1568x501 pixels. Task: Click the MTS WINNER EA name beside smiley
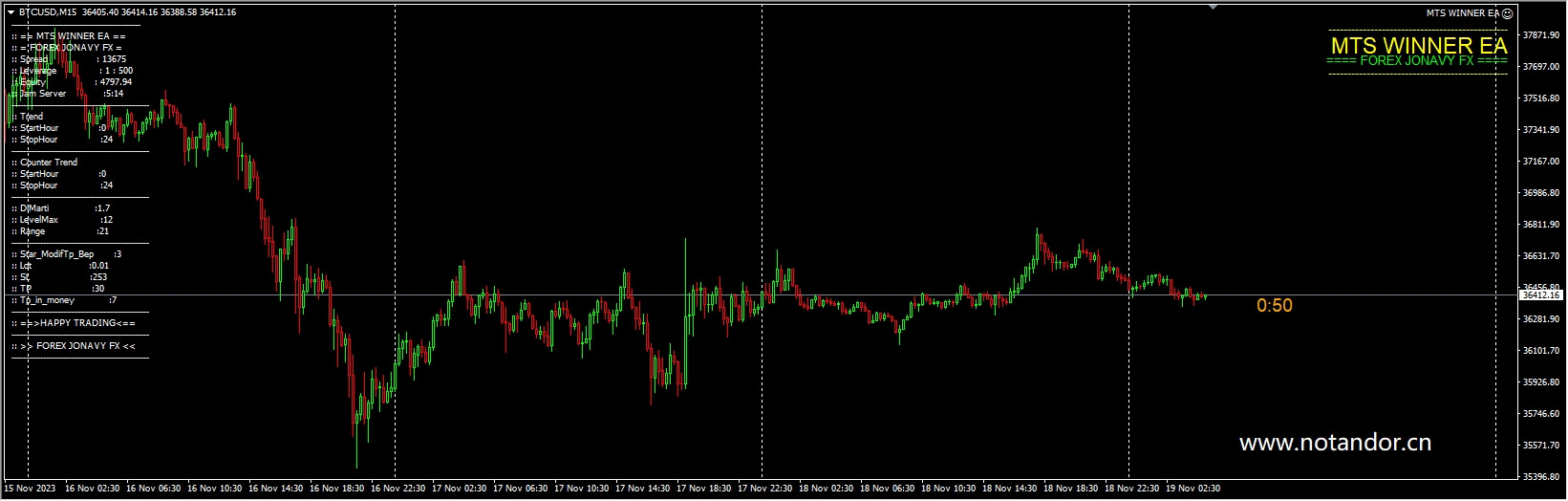1462,13
